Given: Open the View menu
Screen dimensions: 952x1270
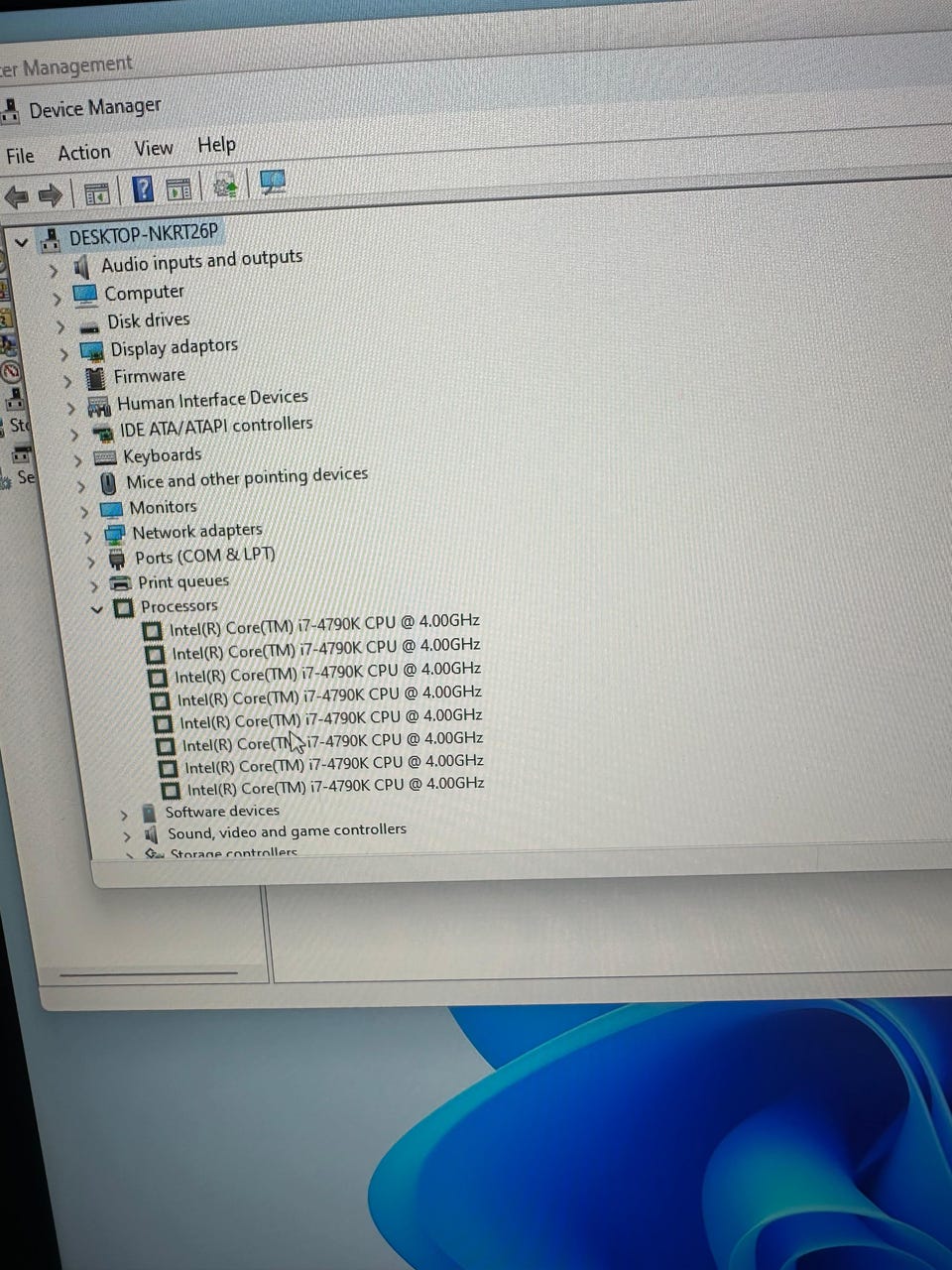Looking at the screenshot, I should [x=154, y=149].
